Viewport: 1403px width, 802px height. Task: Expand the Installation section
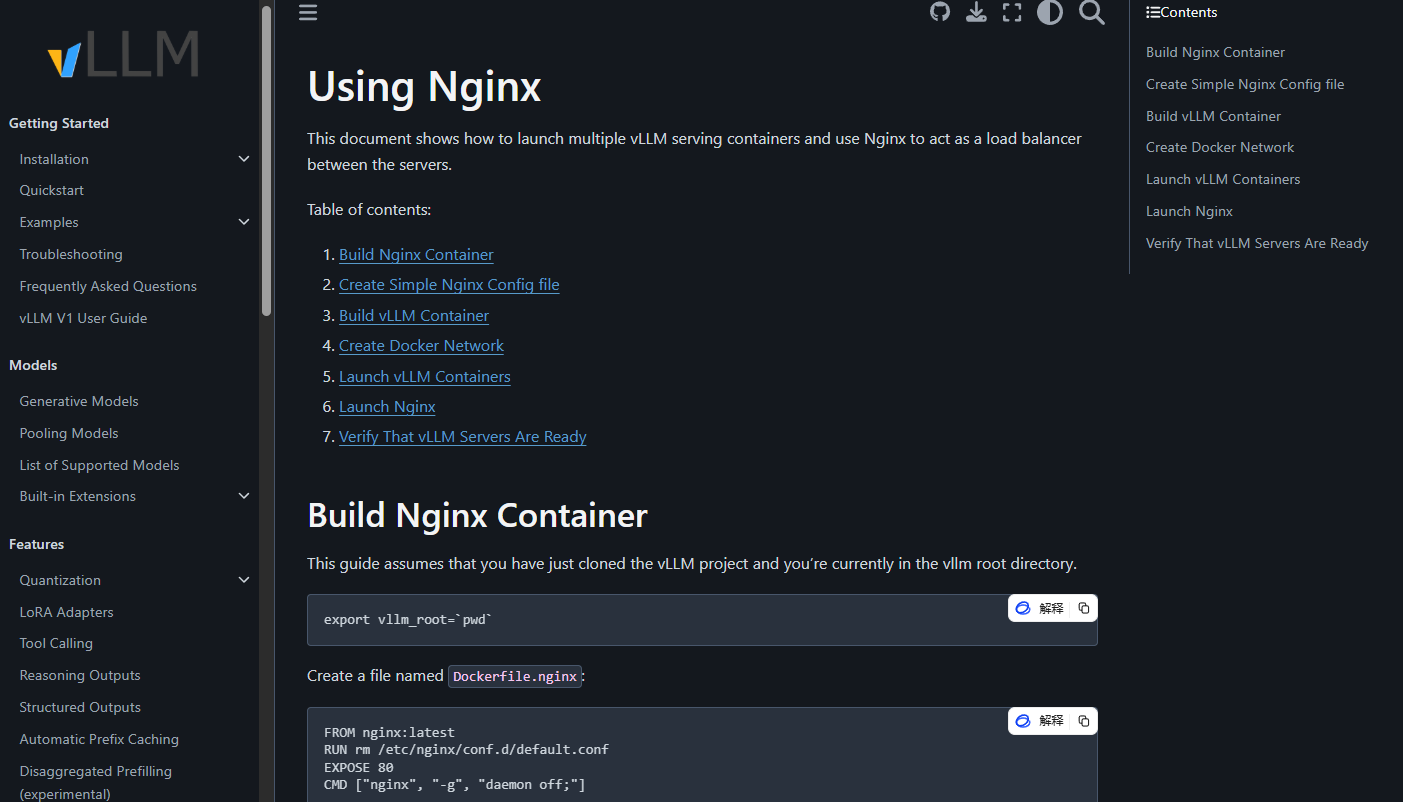(244, 158)
